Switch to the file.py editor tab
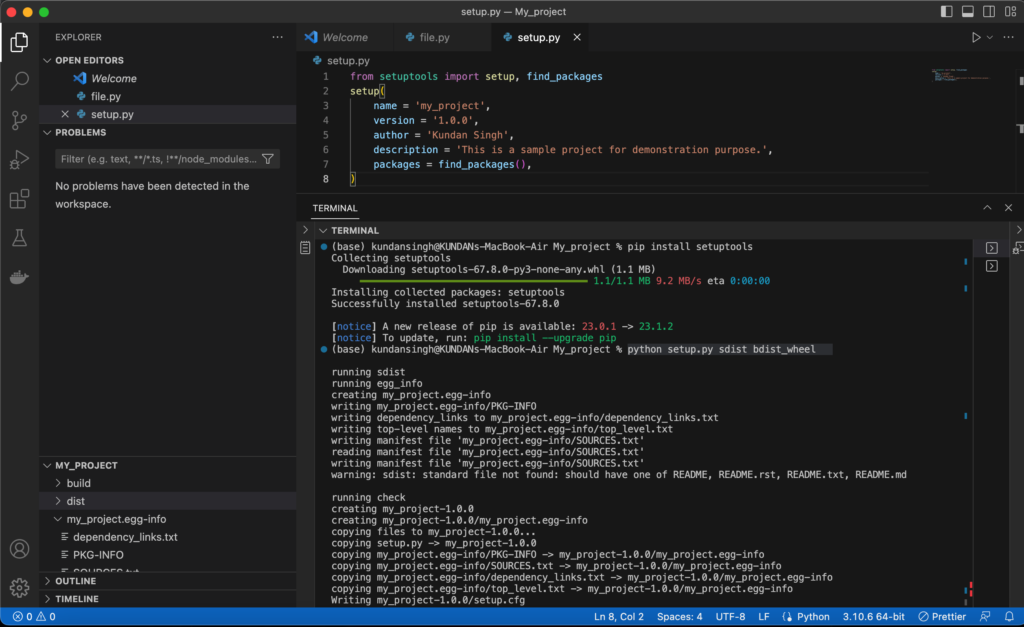Viewport: 1024px width, 627px height. (x=434, y=37)
